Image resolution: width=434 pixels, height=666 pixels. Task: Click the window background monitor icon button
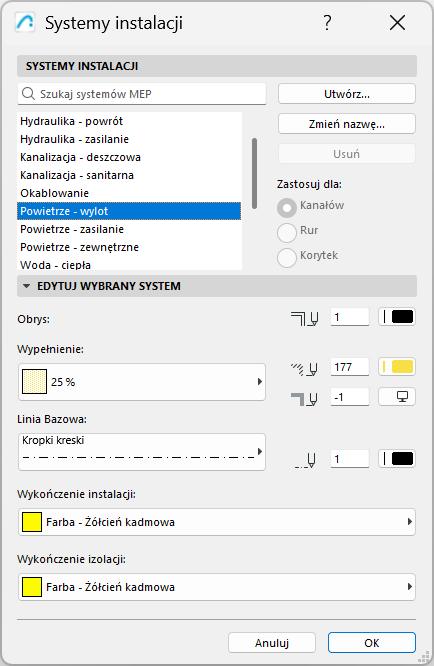click(x=397, y=397)
